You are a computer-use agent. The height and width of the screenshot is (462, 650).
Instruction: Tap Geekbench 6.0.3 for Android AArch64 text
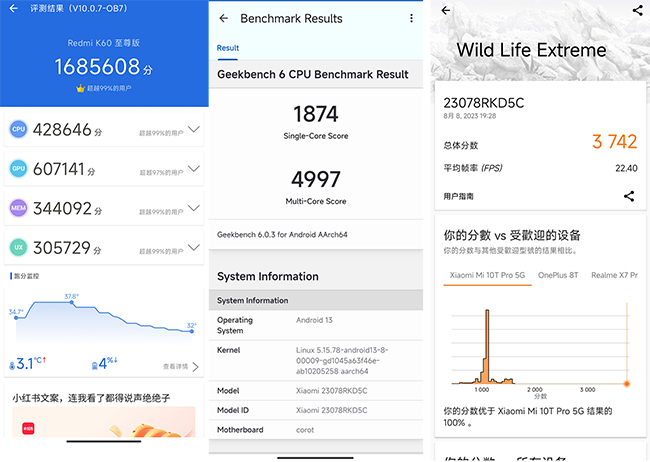[x=282, y=235]
